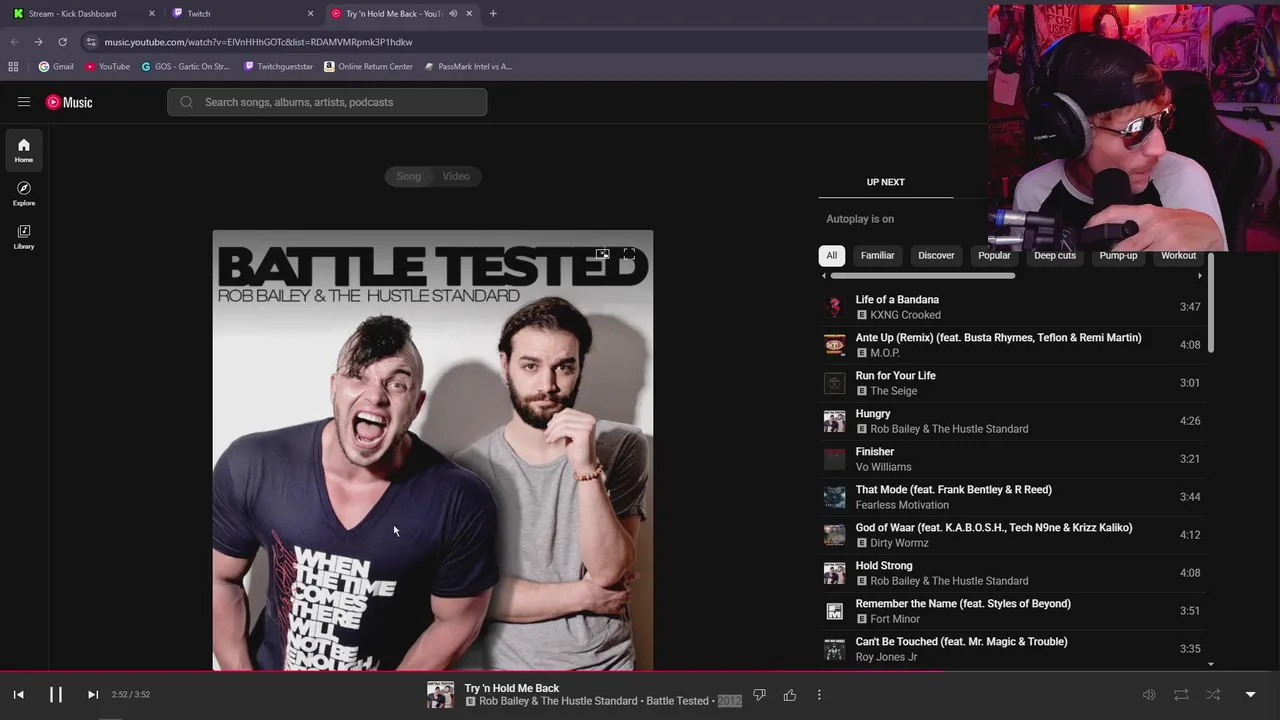
Task: Open Explore in the sidebar
Action: pyautogui.click(x=24, y=194)
